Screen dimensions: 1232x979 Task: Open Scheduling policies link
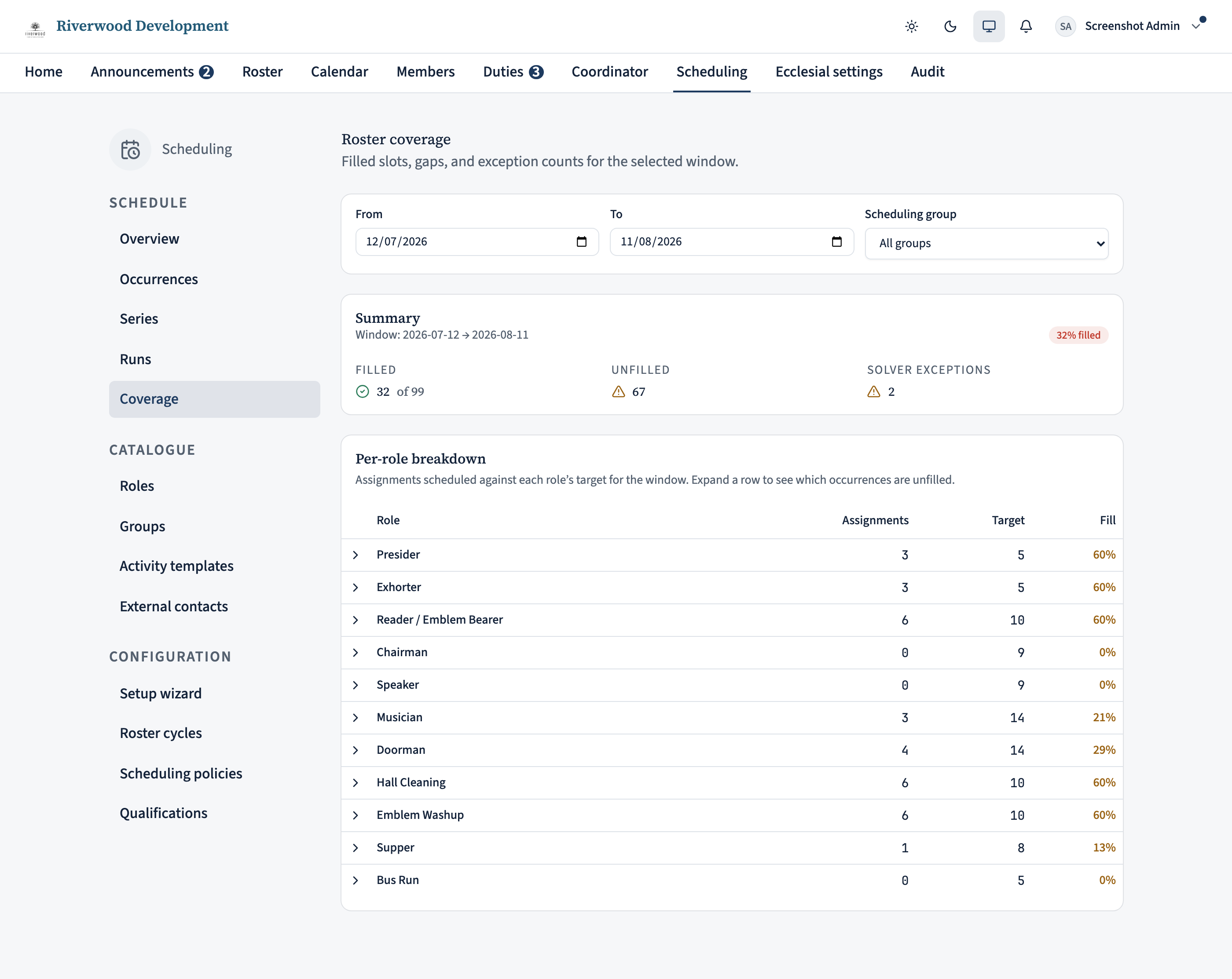pos(214,774)
